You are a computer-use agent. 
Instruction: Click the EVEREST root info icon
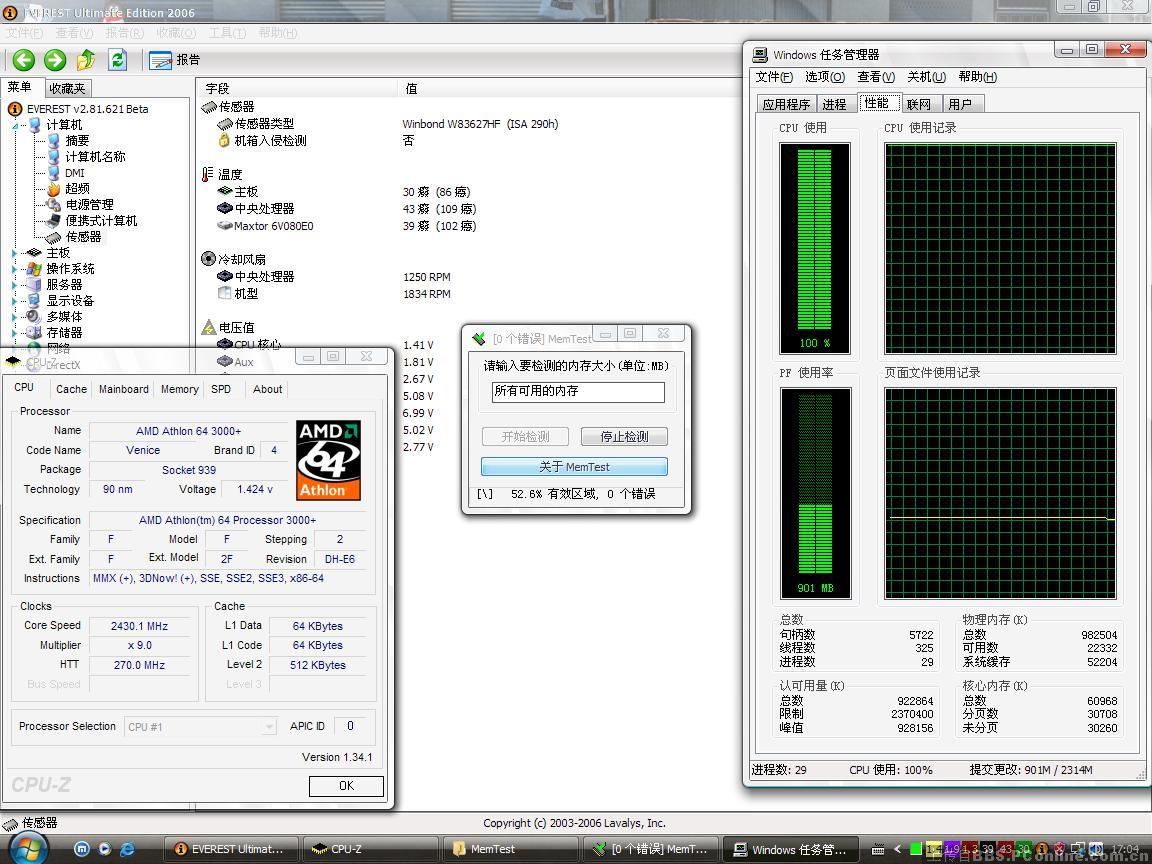15,109
